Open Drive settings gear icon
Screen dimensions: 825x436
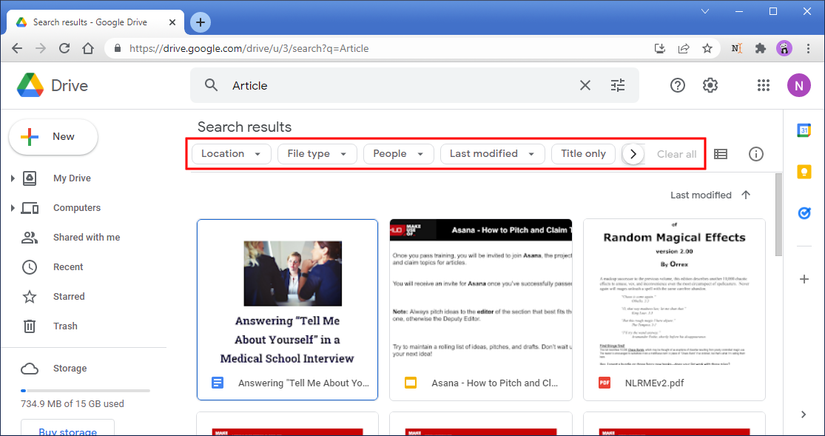[710, 85]
